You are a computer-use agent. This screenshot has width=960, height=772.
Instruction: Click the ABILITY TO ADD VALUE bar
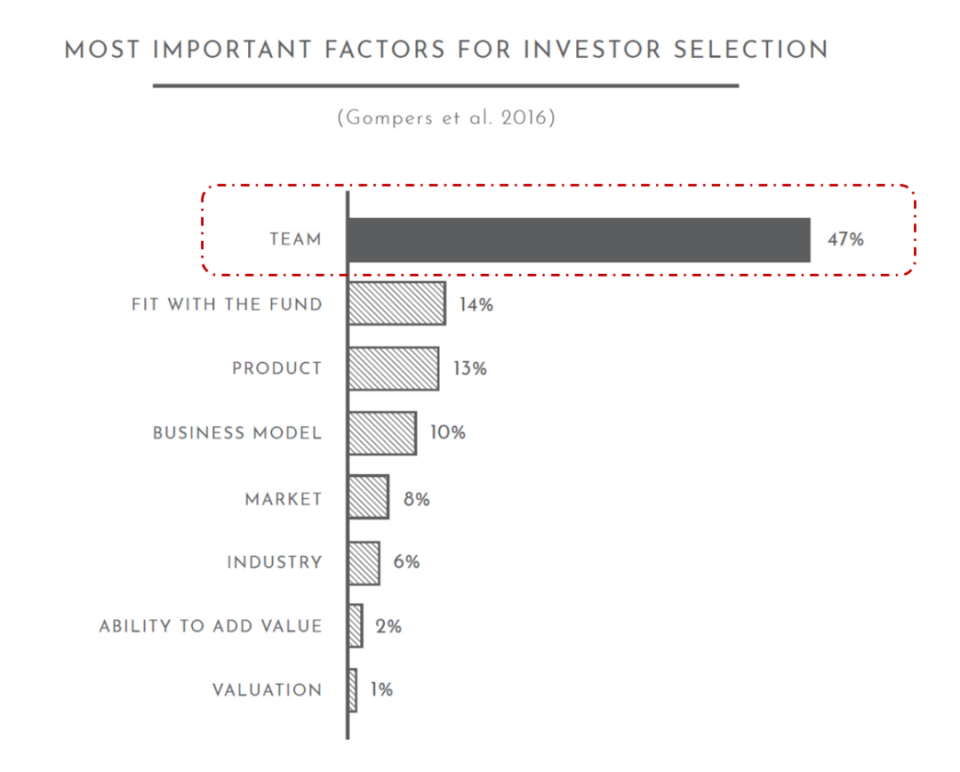click(x=355, y=626)
